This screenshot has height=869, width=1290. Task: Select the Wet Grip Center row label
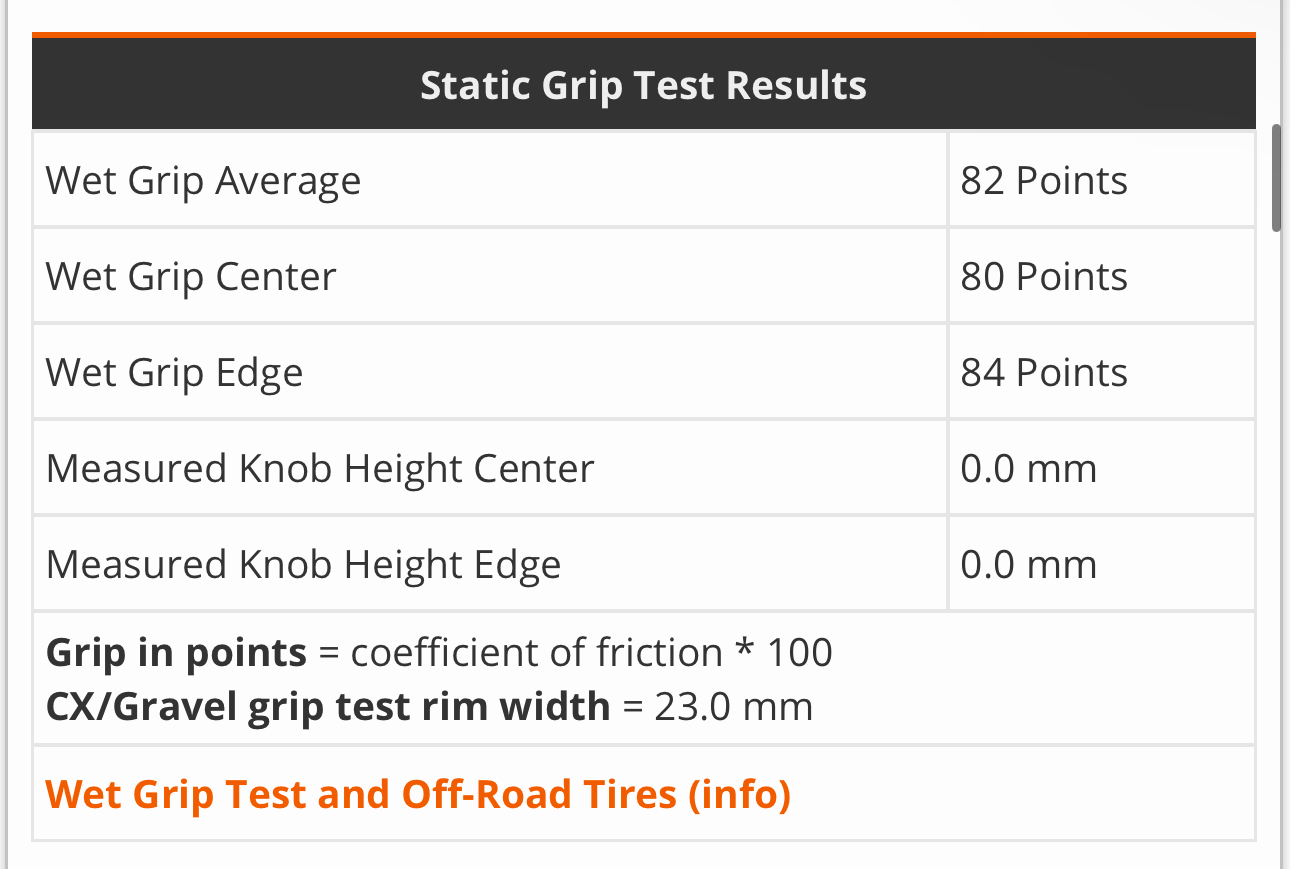point(191,277)
